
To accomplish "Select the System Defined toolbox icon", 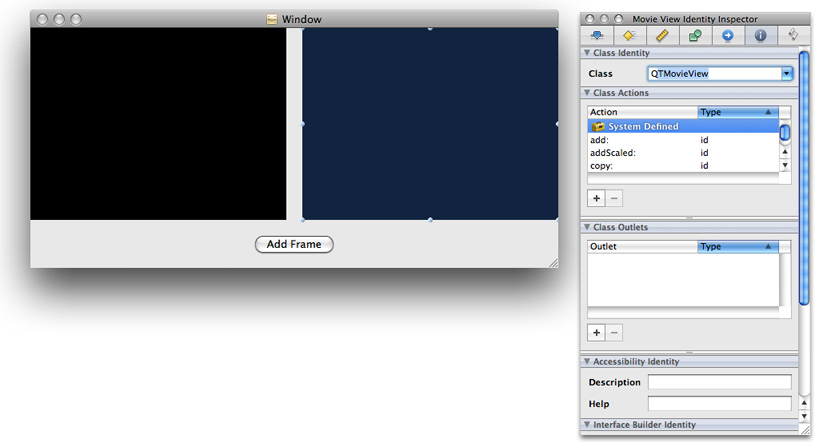I will [x=598, y=126].
